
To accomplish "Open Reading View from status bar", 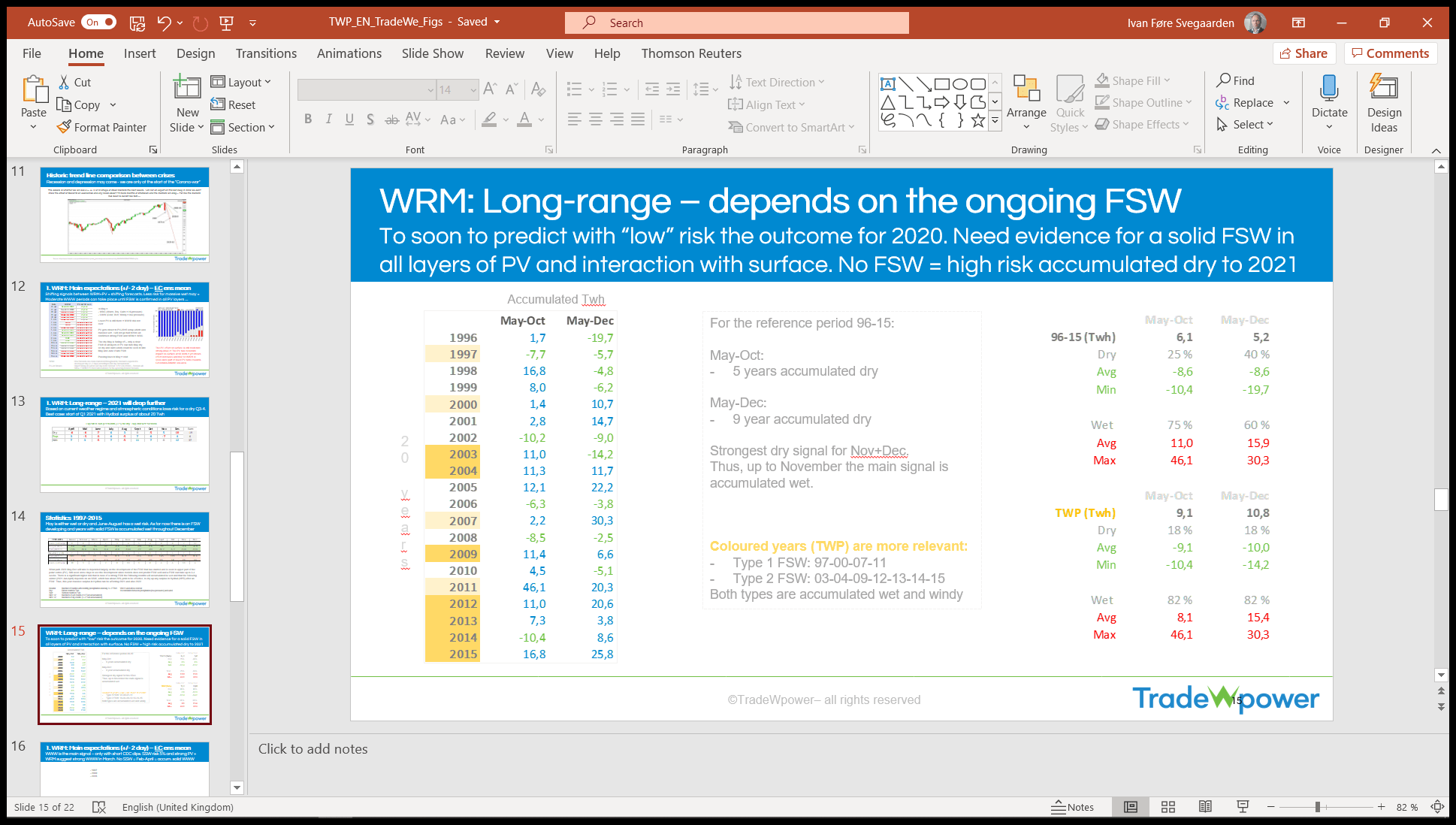I will [1205, 807].
